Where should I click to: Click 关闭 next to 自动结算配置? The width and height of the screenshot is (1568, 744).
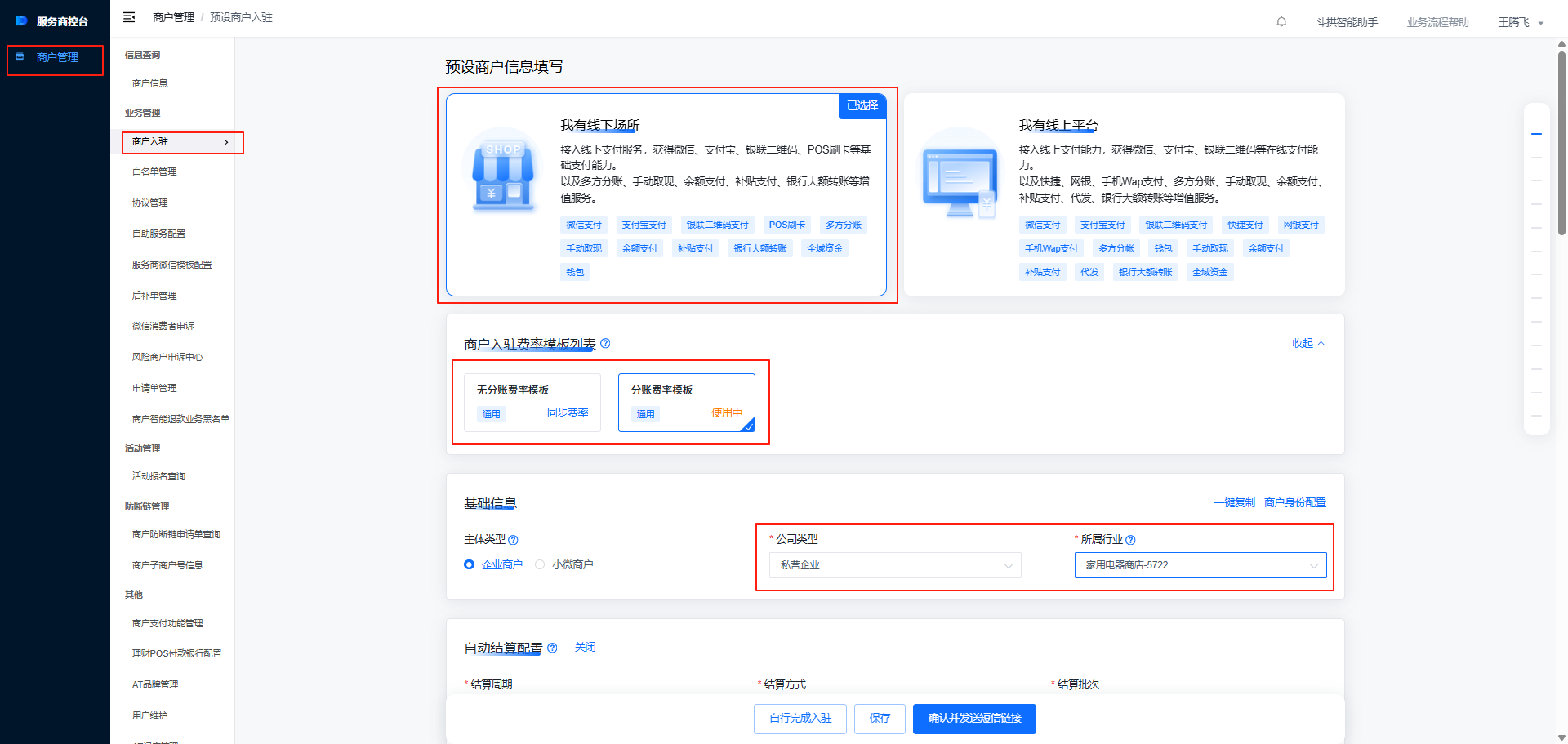[x=586, y=647]
